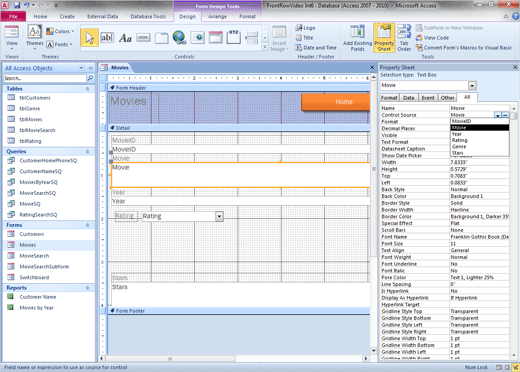
Task: Switch to Create ribbon tab
Action: click(x=67, y=16)
